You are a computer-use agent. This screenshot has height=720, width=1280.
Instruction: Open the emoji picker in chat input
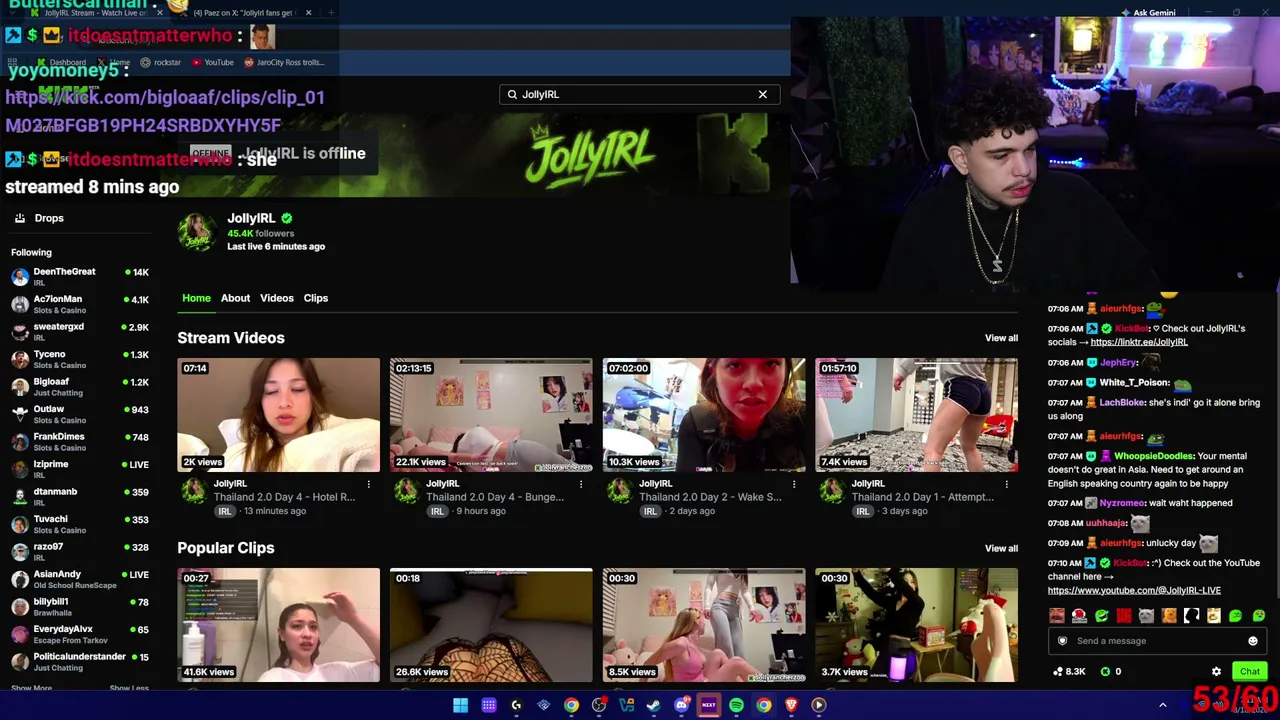click(x=1252, y=641)
